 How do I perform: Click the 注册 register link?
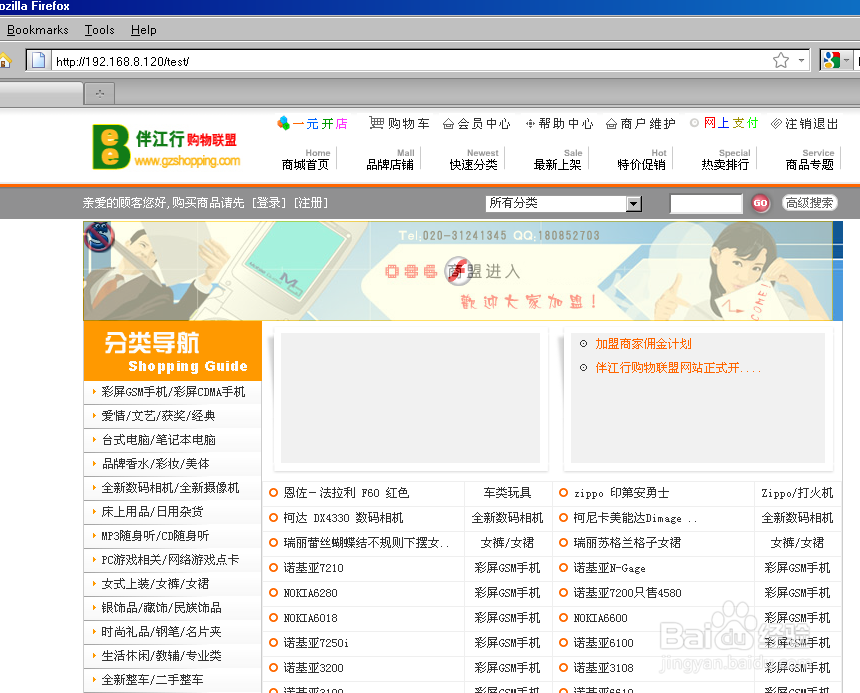(311, 203)
